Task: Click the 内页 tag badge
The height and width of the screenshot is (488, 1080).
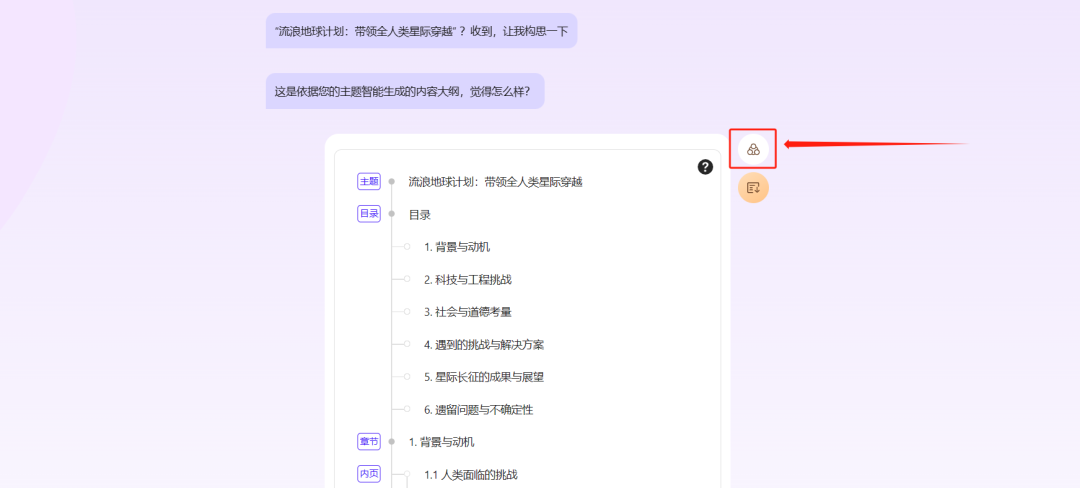Action: pyautogui.click(x=369, y=474)
